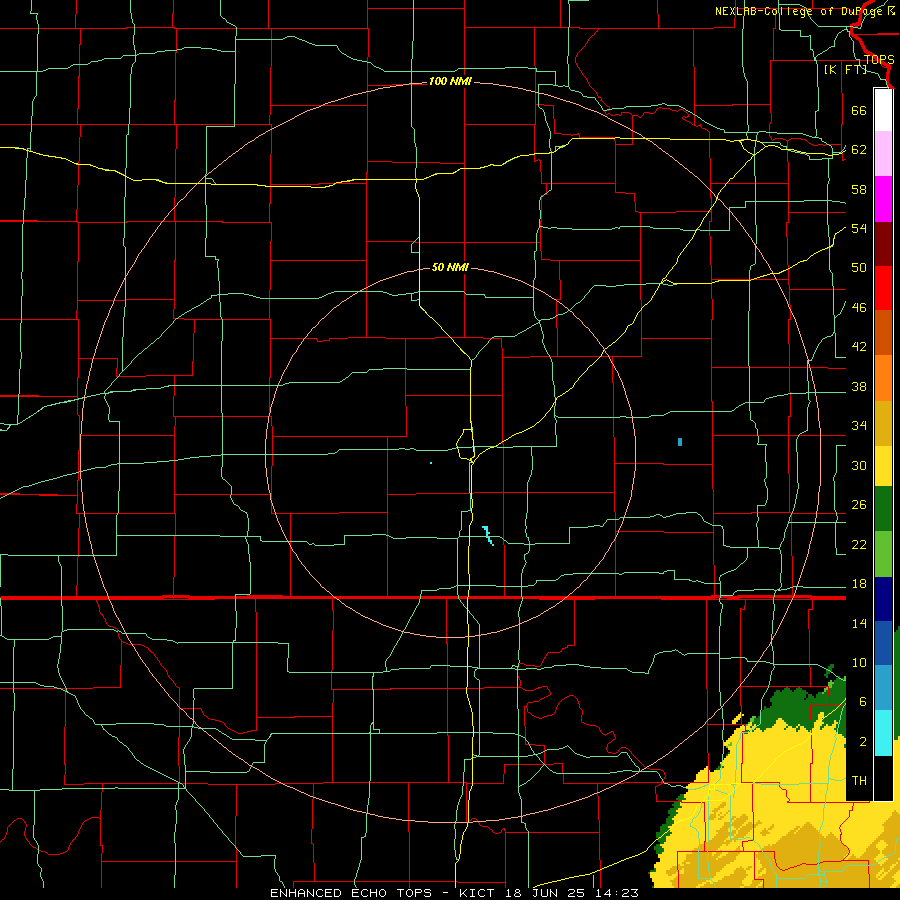Click the medium blue legend swatch
900x900 pixels.
point(883,643)
